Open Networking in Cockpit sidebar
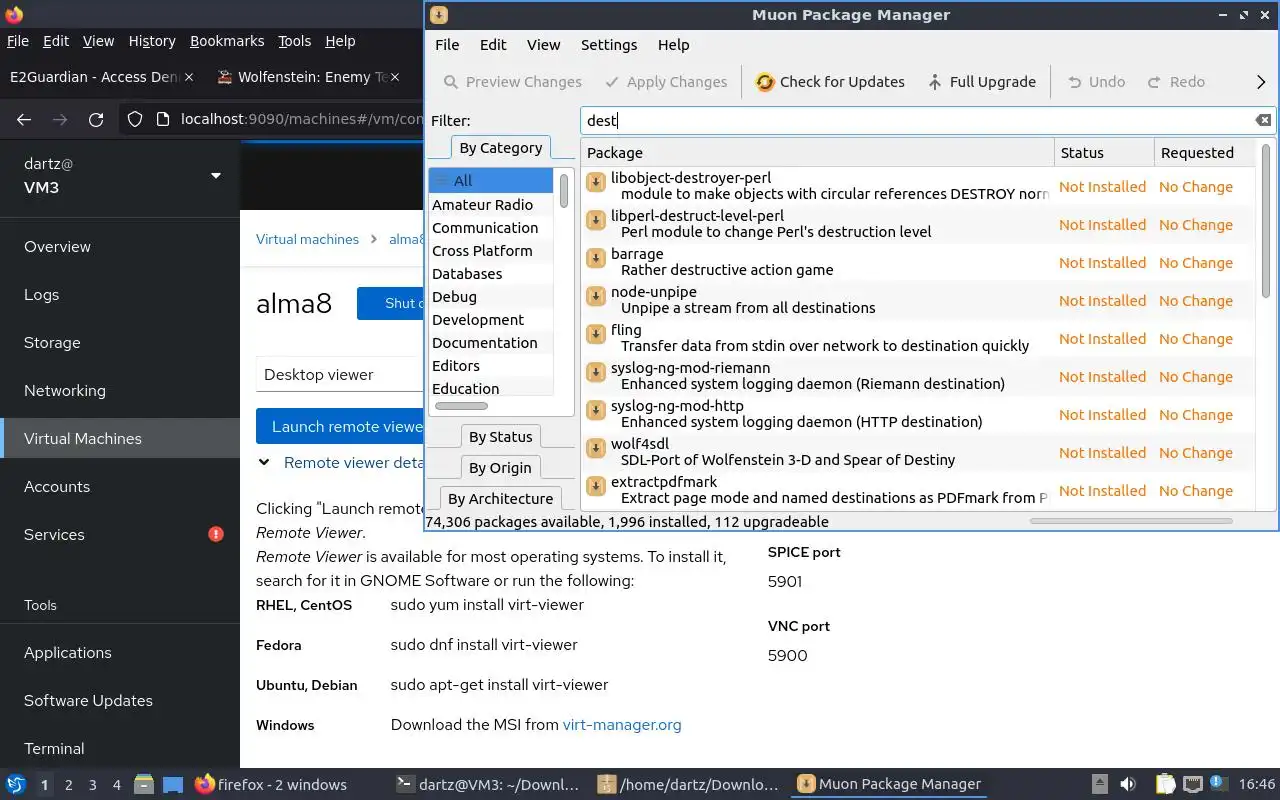 point(120,391)
